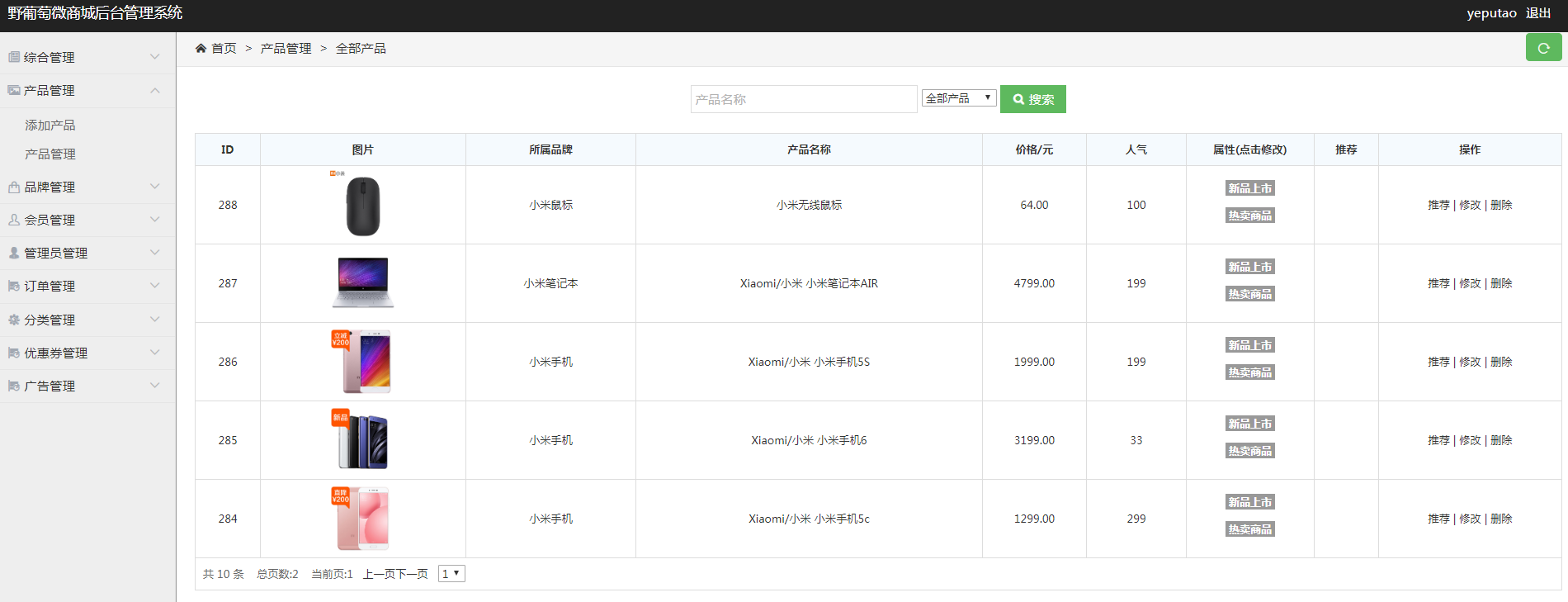Click the 小米手机5S thumbnail

tap(362, 362)
